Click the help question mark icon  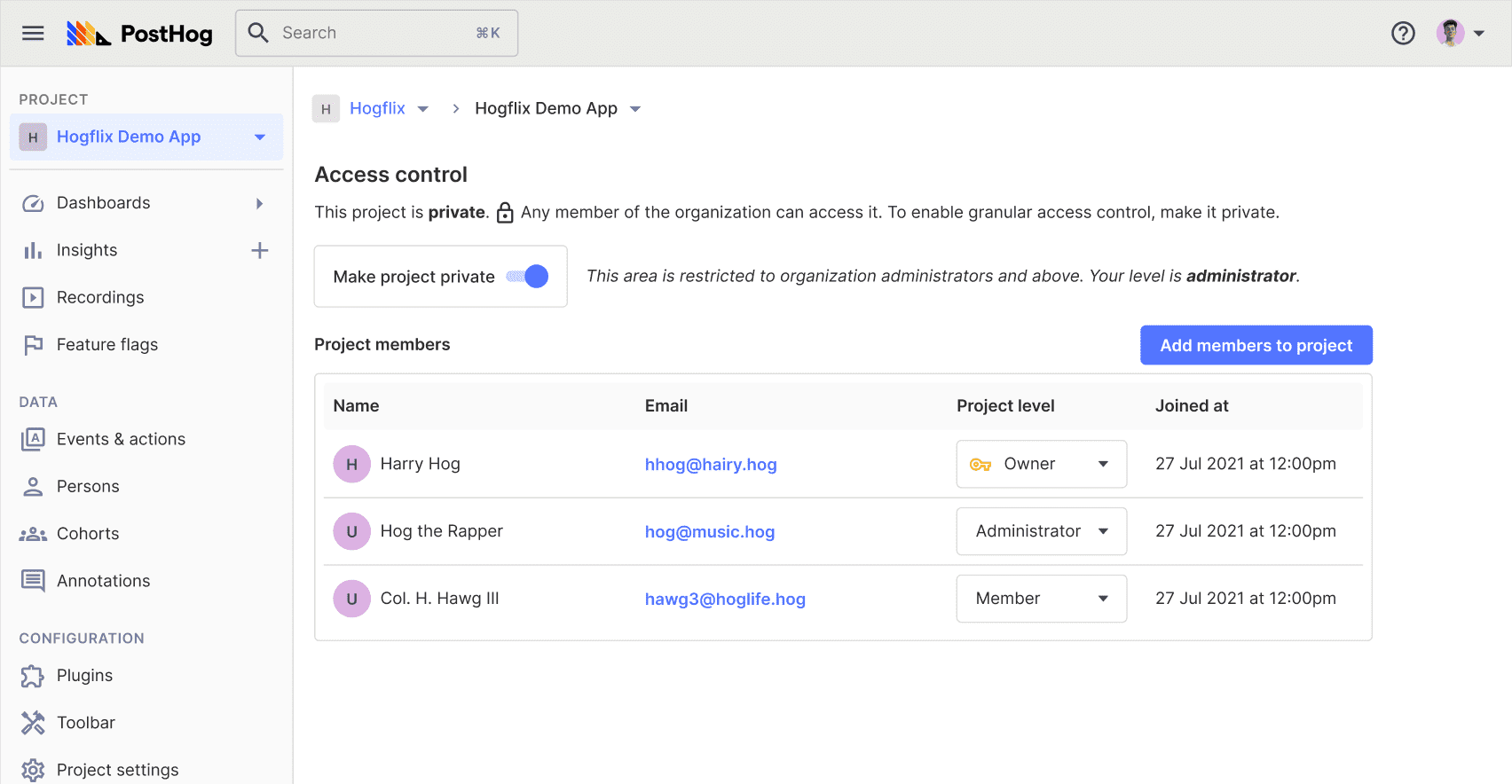(1403, 33)
